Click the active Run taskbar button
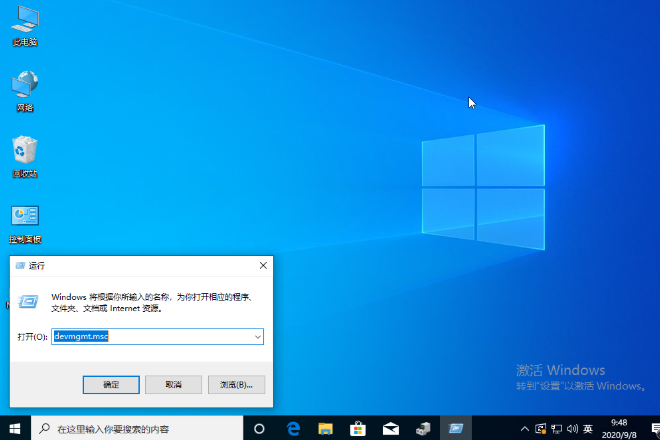 coord(456,429)
